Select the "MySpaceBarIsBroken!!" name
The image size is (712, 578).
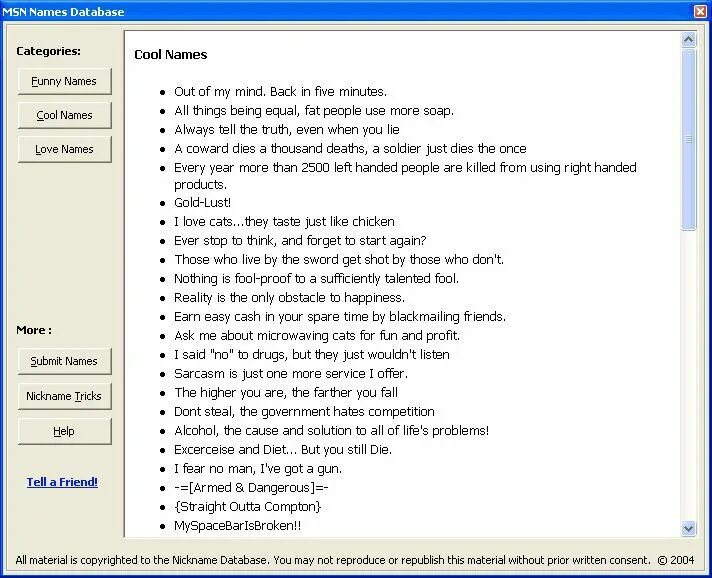tap(237, 526)
